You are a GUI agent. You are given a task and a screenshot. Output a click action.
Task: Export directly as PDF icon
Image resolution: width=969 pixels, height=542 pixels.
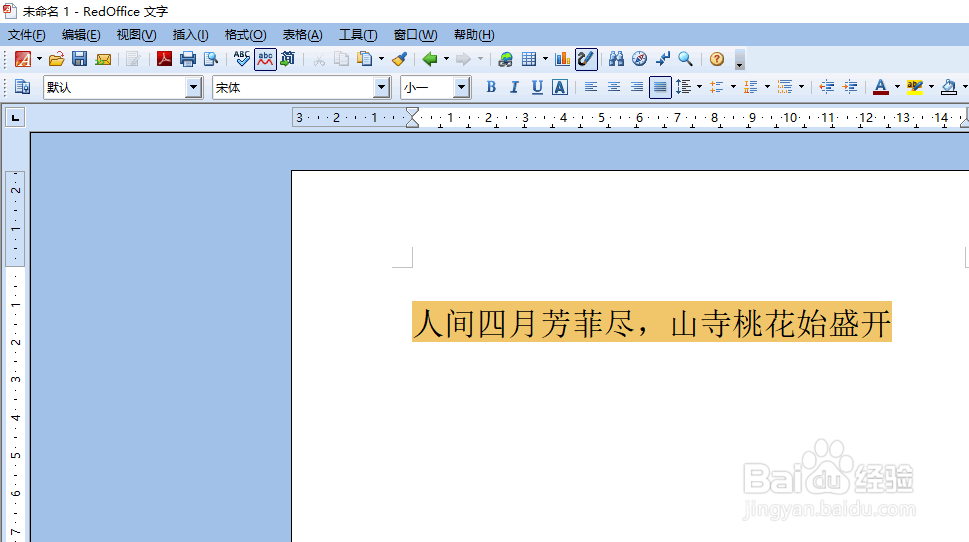tap(164, 59)
